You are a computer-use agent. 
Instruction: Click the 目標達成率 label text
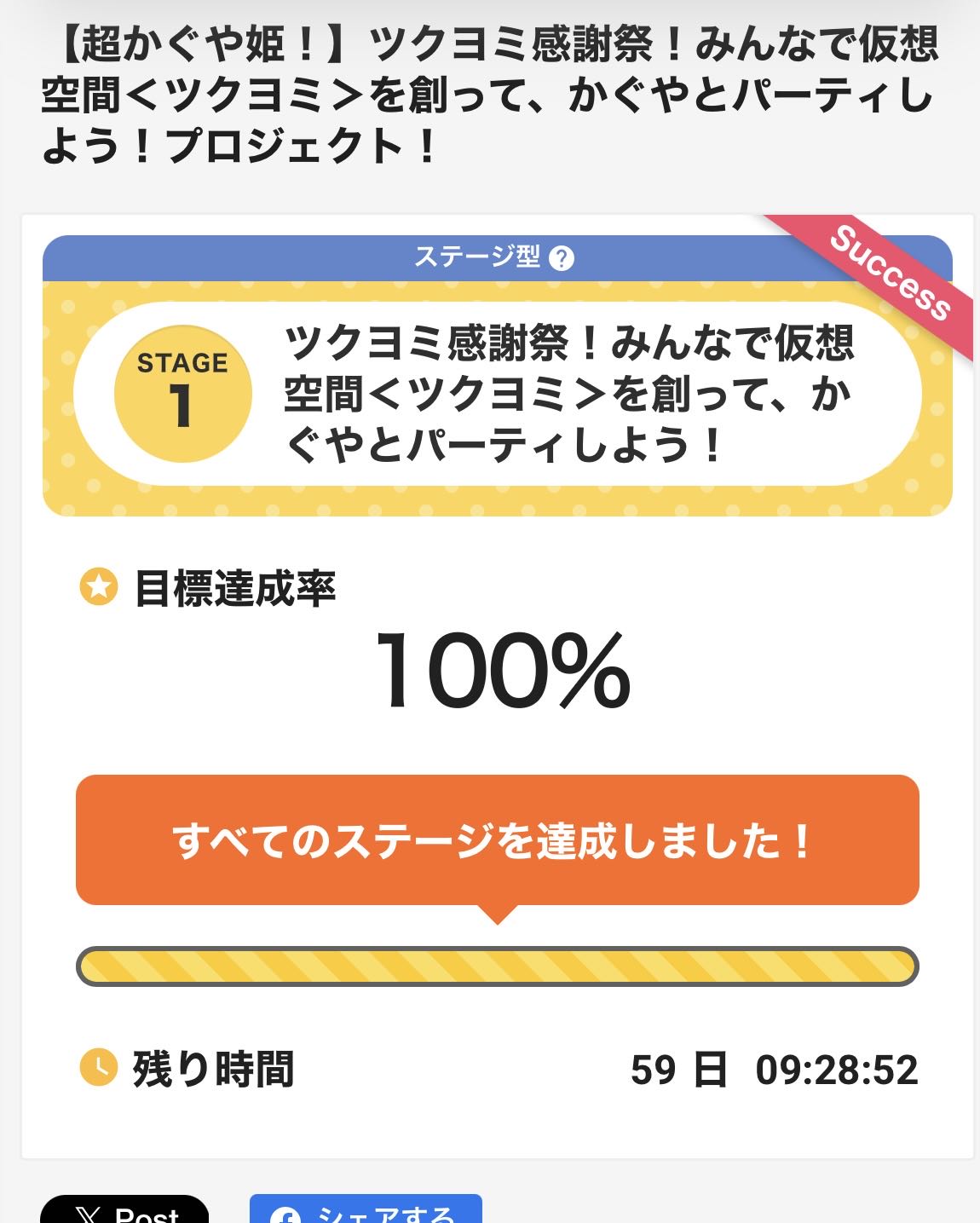[x=235, y=588]
